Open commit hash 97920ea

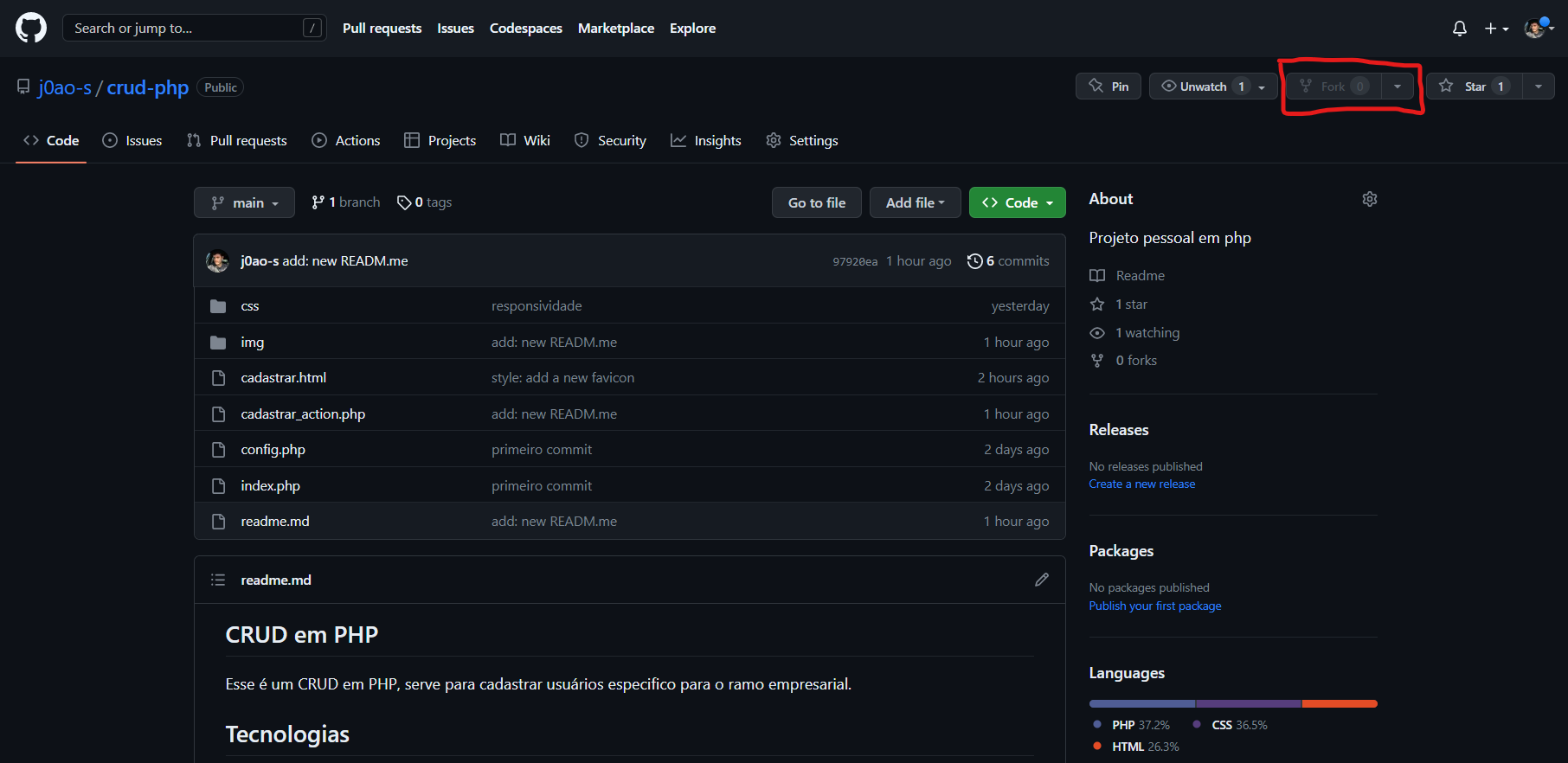pyautogui.click(x=855, y=261)
